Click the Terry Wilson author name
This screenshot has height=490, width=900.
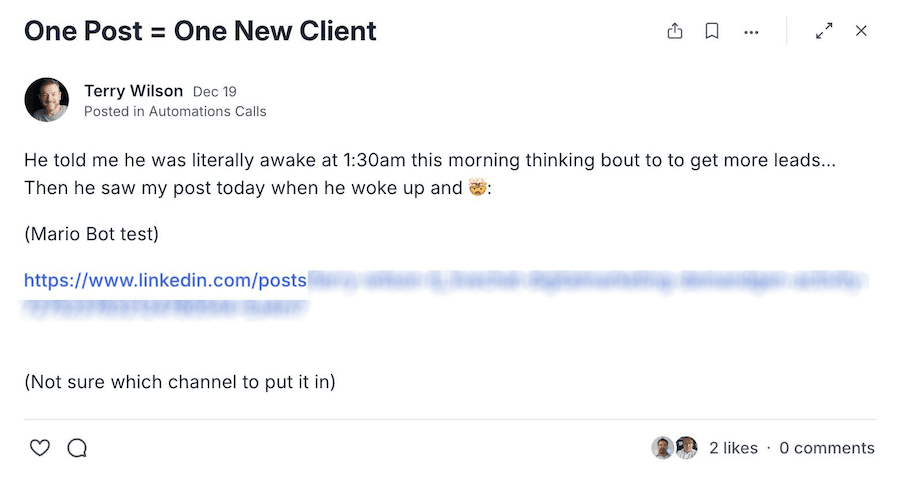click(133, 91)
